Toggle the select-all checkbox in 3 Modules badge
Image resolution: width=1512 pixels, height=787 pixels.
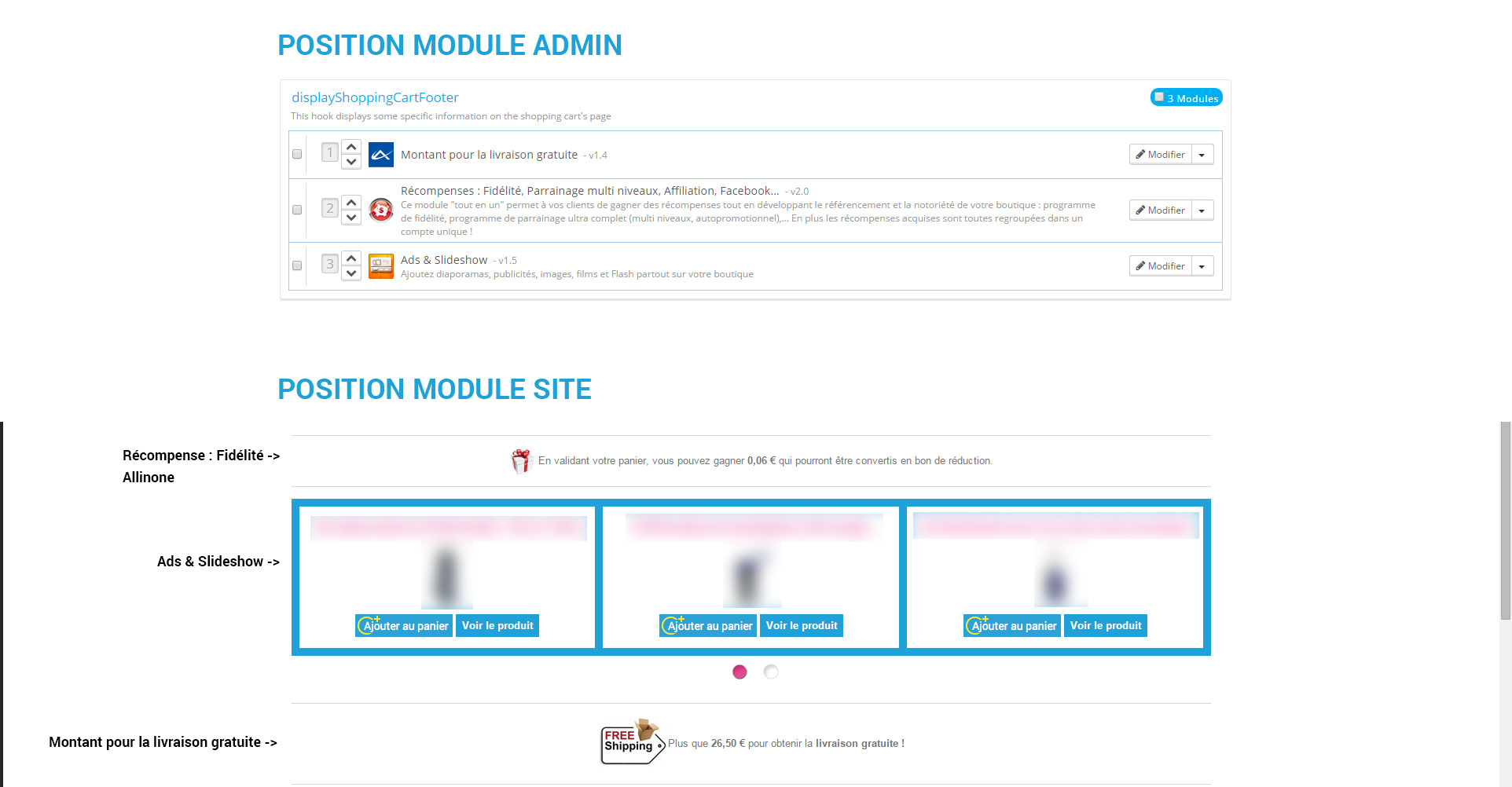tap(1159, 97)
